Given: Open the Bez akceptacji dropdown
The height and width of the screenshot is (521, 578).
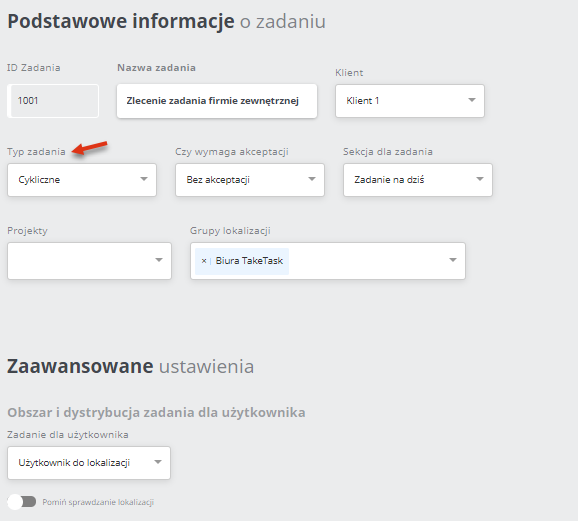Looking at the screenshot, I should [250, 180].
